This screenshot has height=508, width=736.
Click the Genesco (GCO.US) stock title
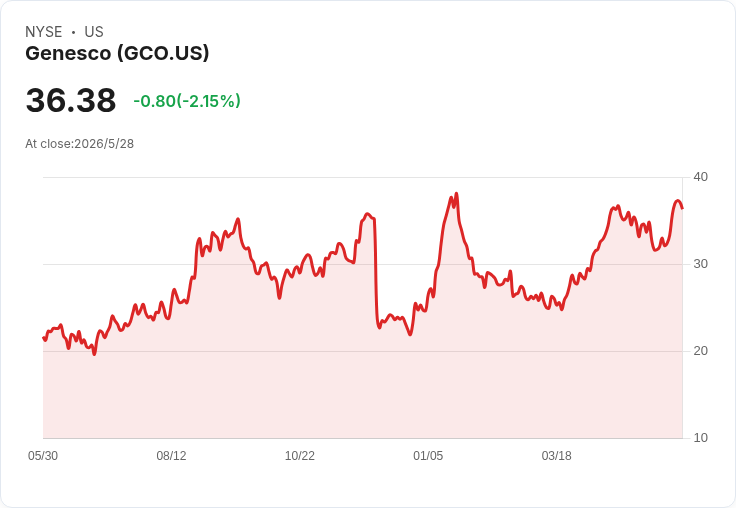(117, 53)
